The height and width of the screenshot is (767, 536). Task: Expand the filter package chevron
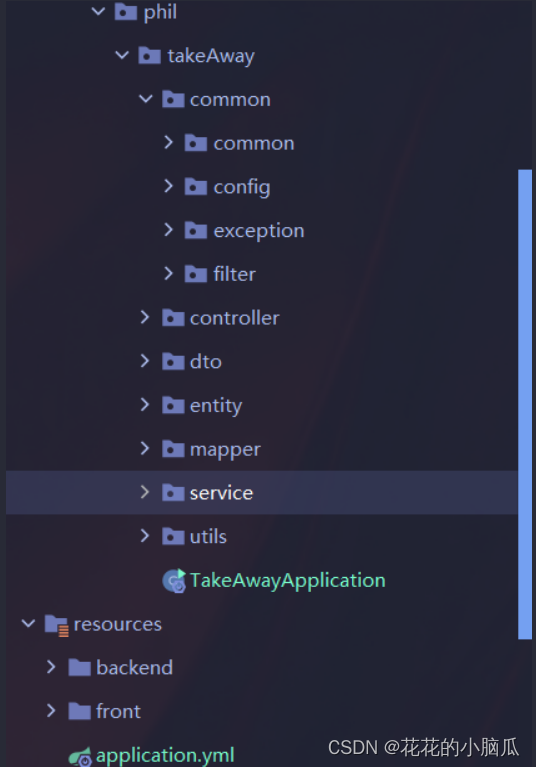pyautogui.click(x=168, y=273)
